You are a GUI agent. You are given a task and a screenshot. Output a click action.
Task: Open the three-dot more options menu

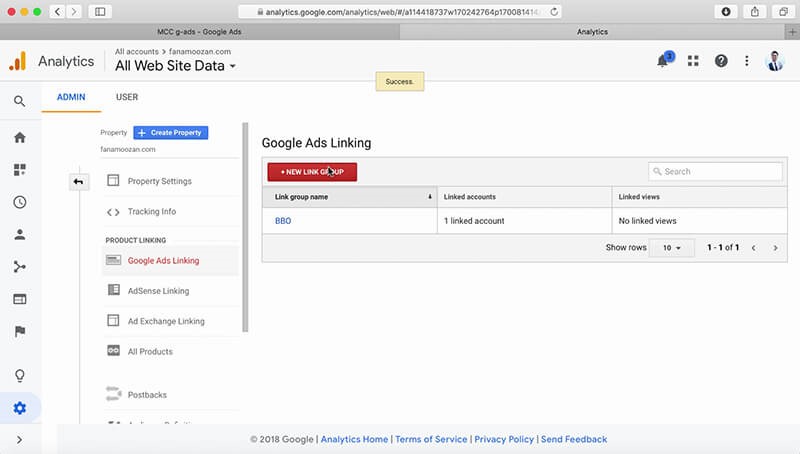747,61
